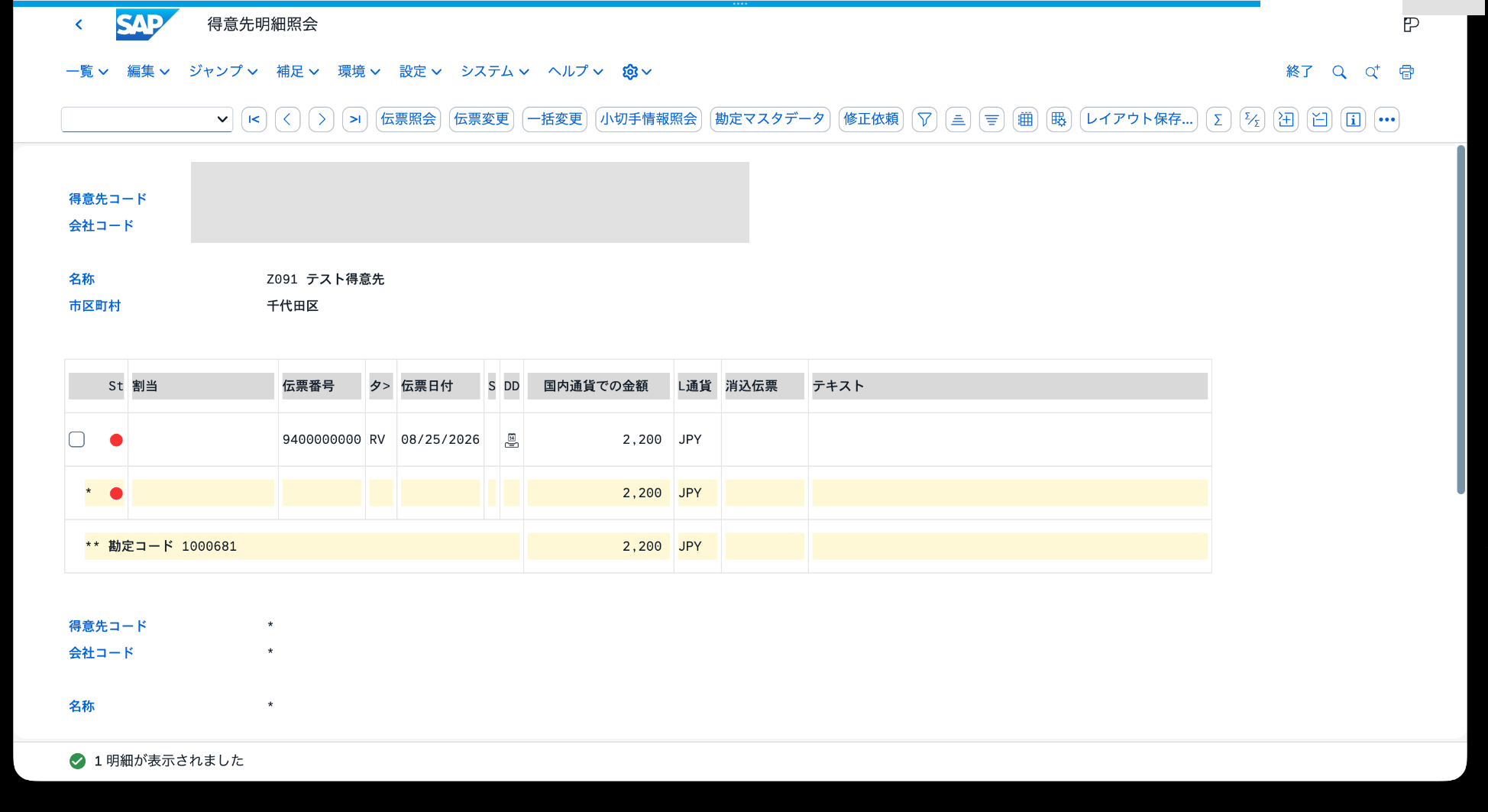Click the document icon in the 9400000000 row

coord(512,440)
